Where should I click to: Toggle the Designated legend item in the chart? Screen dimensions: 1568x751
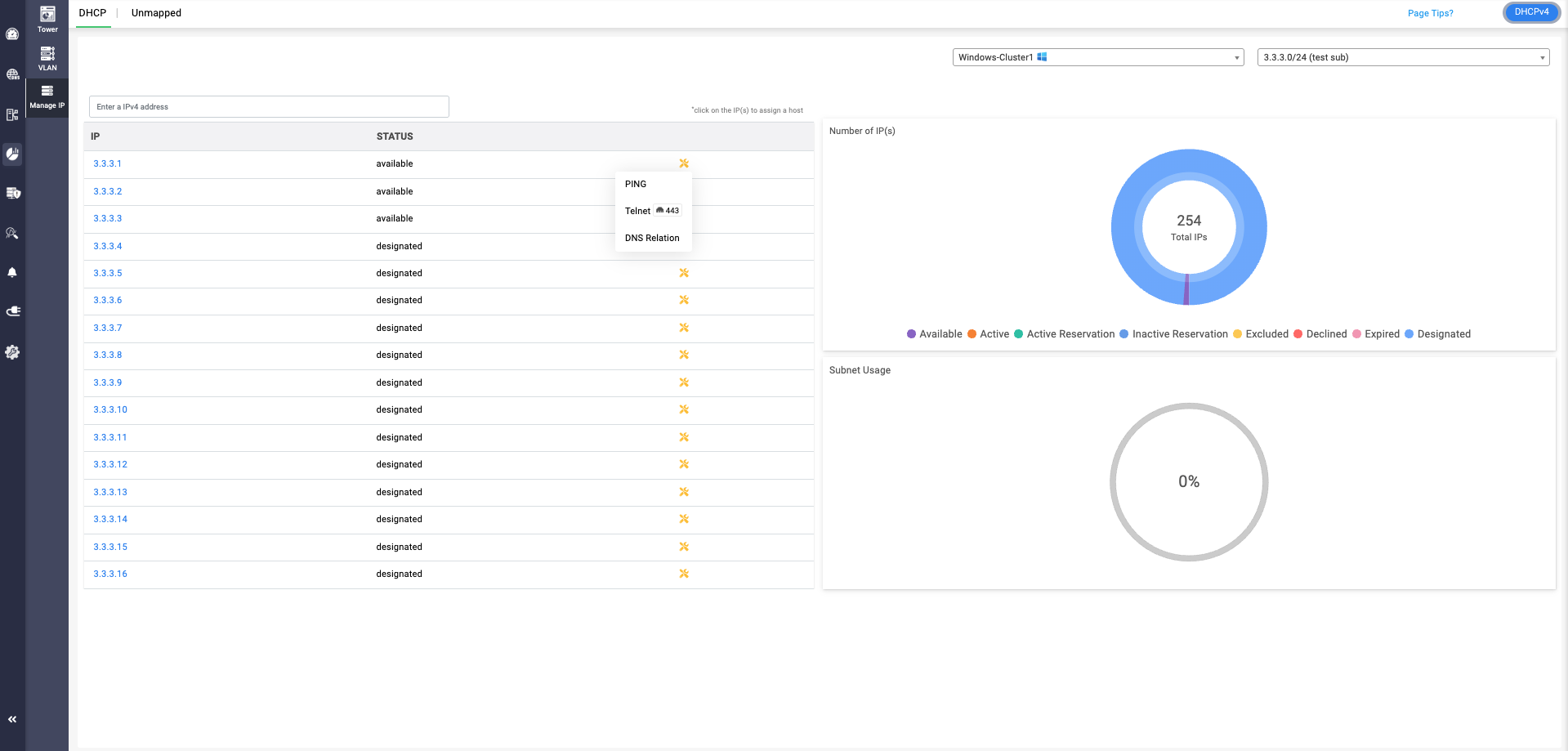[1437, 334]
